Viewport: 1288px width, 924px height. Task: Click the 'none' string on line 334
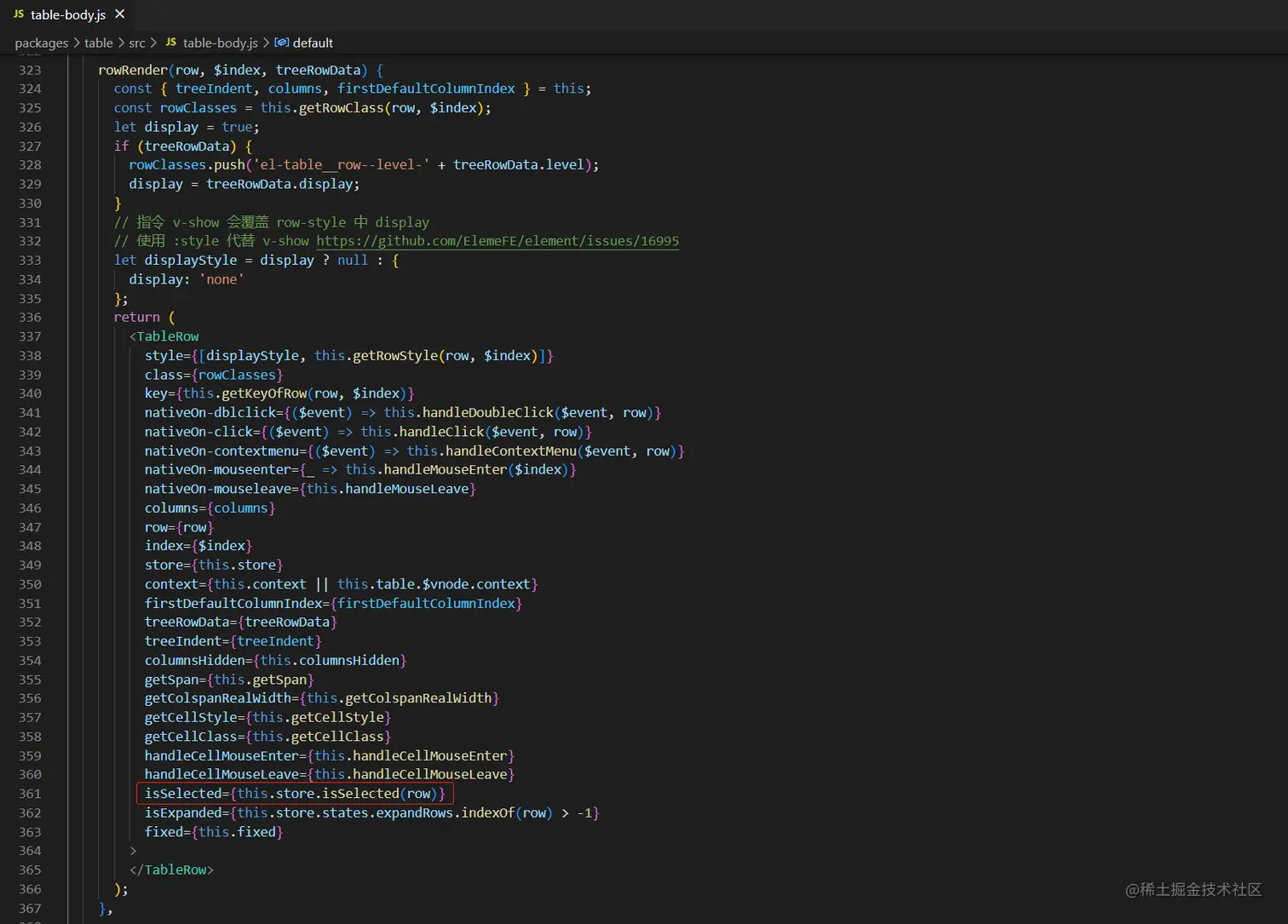tap(221, 279)
